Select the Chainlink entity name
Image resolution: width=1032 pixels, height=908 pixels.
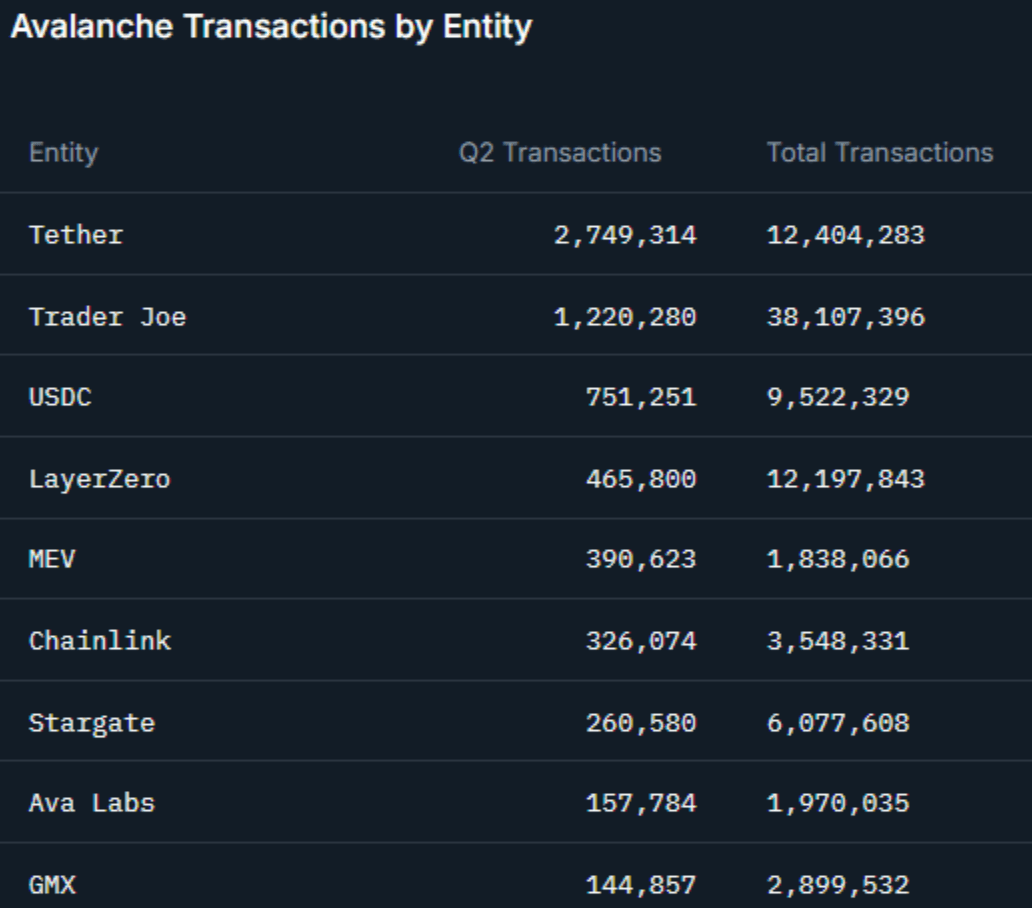pyautogui.click(x=99, y=640)
